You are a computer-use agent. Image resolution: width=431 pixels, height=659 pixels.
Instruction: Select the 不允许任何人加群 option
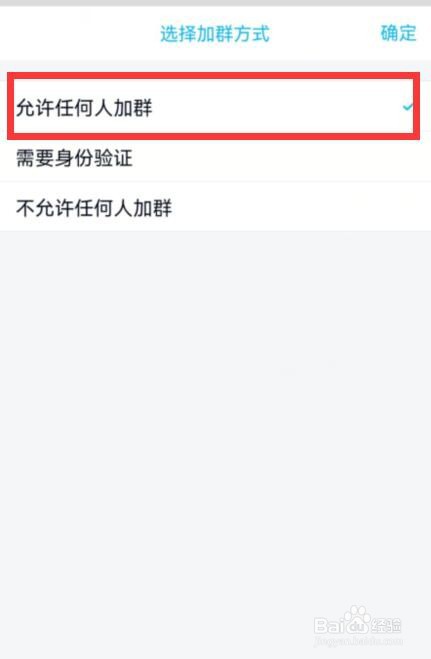pos(216,207)
